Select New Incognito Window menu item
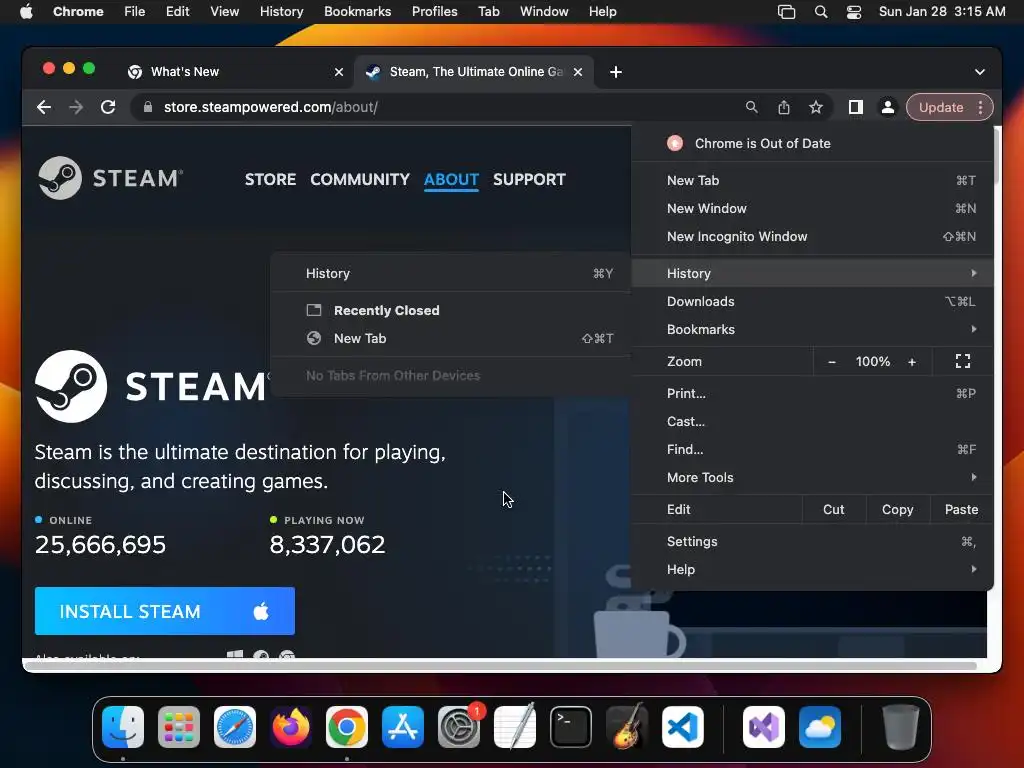 [812, 236]
